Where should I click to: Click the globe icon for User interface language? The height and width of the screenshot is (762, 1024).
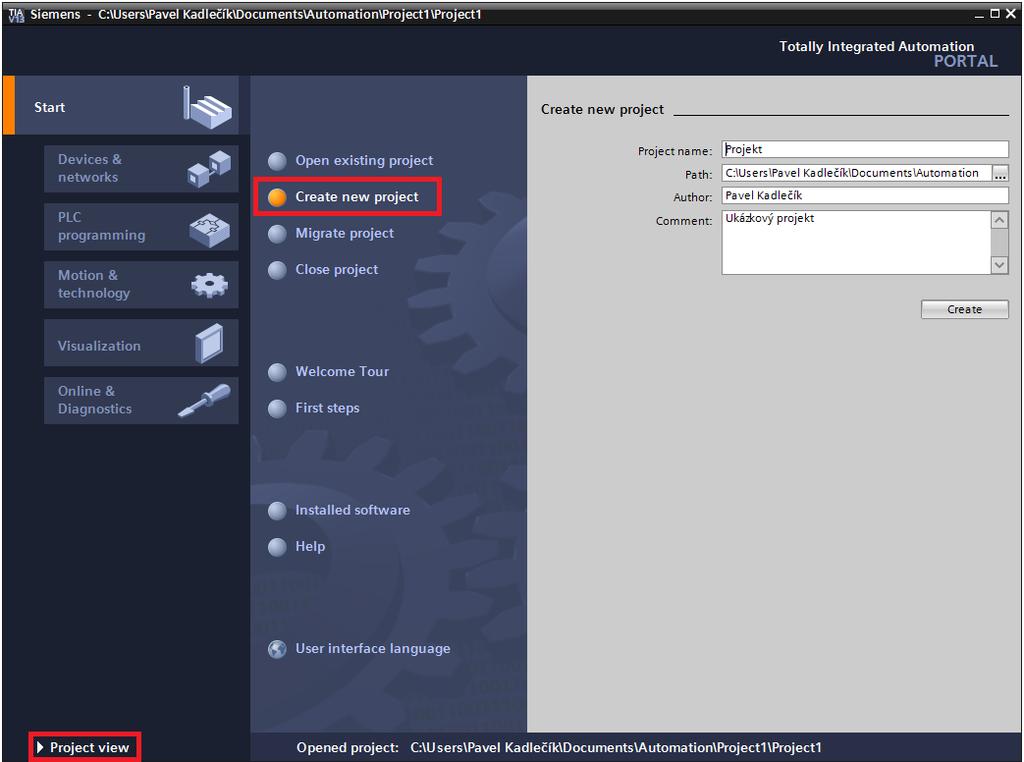278,649
